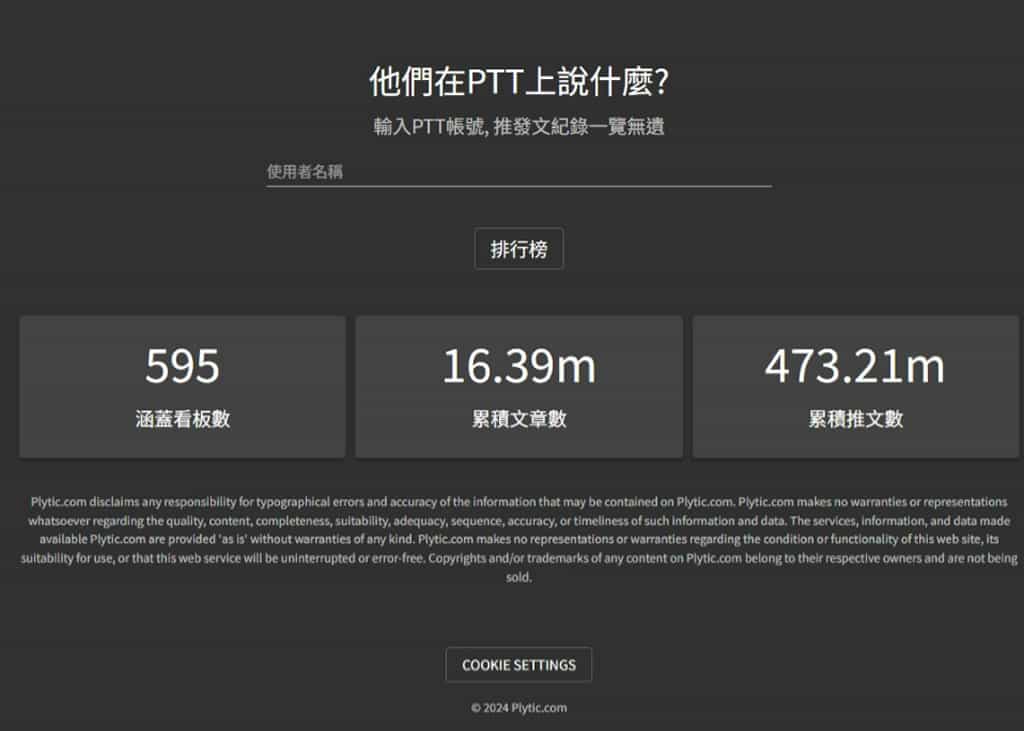Click the subtitle 輸入PTT帳號, 推發文紀錄一覽無遺
1024x731 pixels.
pyautogui.click(x=518, y=127)
